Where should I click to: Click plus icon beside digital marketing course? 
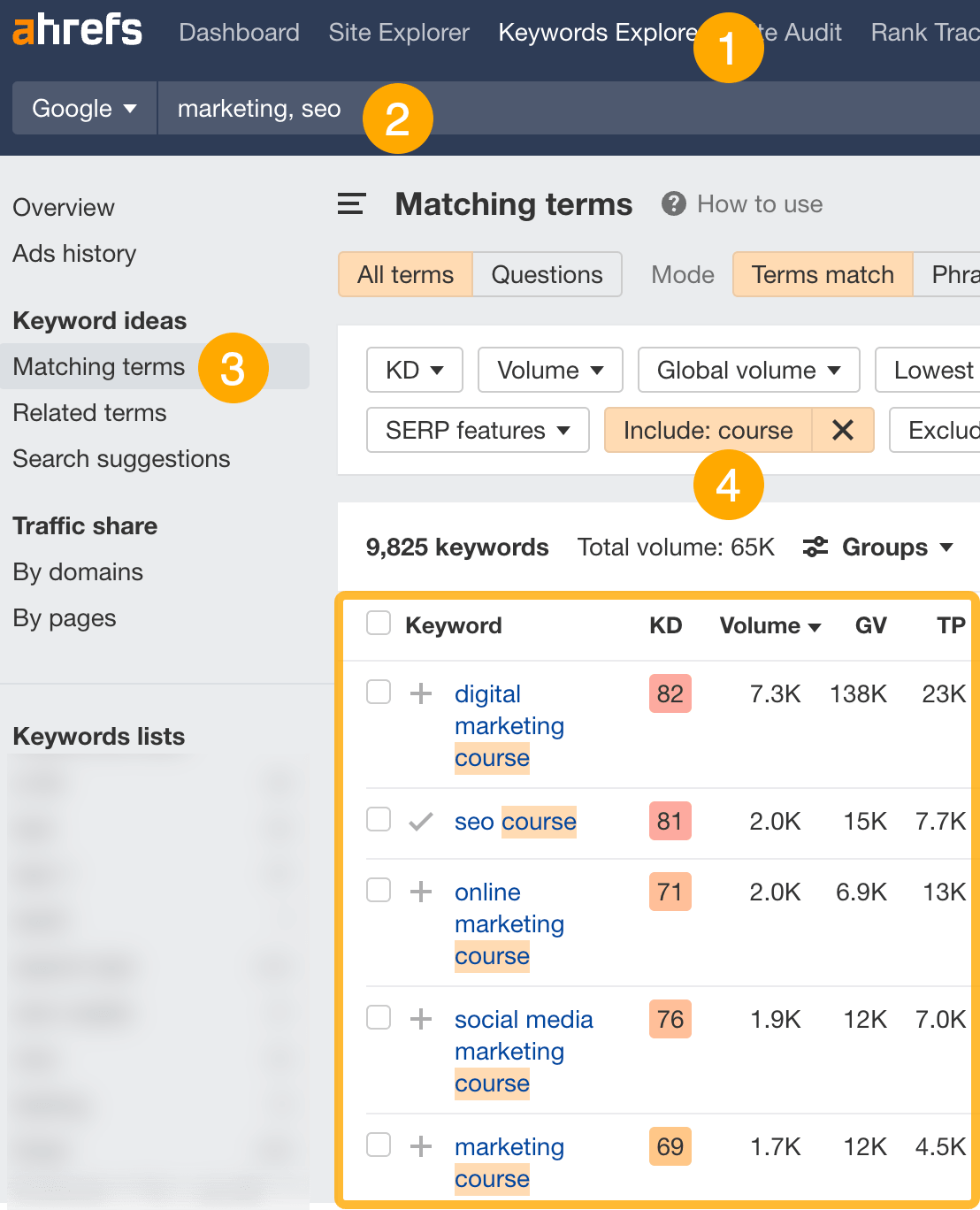420,693
